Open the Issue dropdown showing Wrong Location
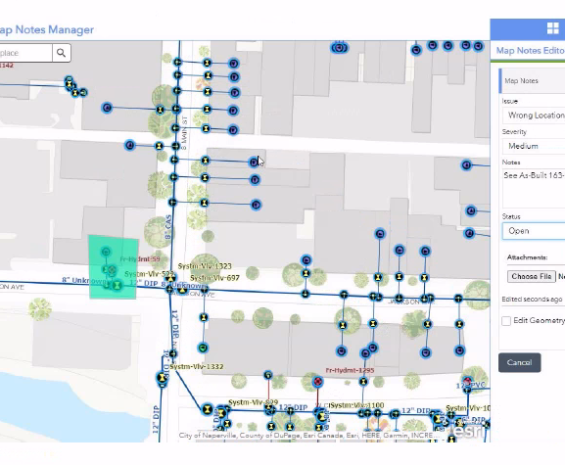This screenshot has width=565, height=465. coord(534,115)
